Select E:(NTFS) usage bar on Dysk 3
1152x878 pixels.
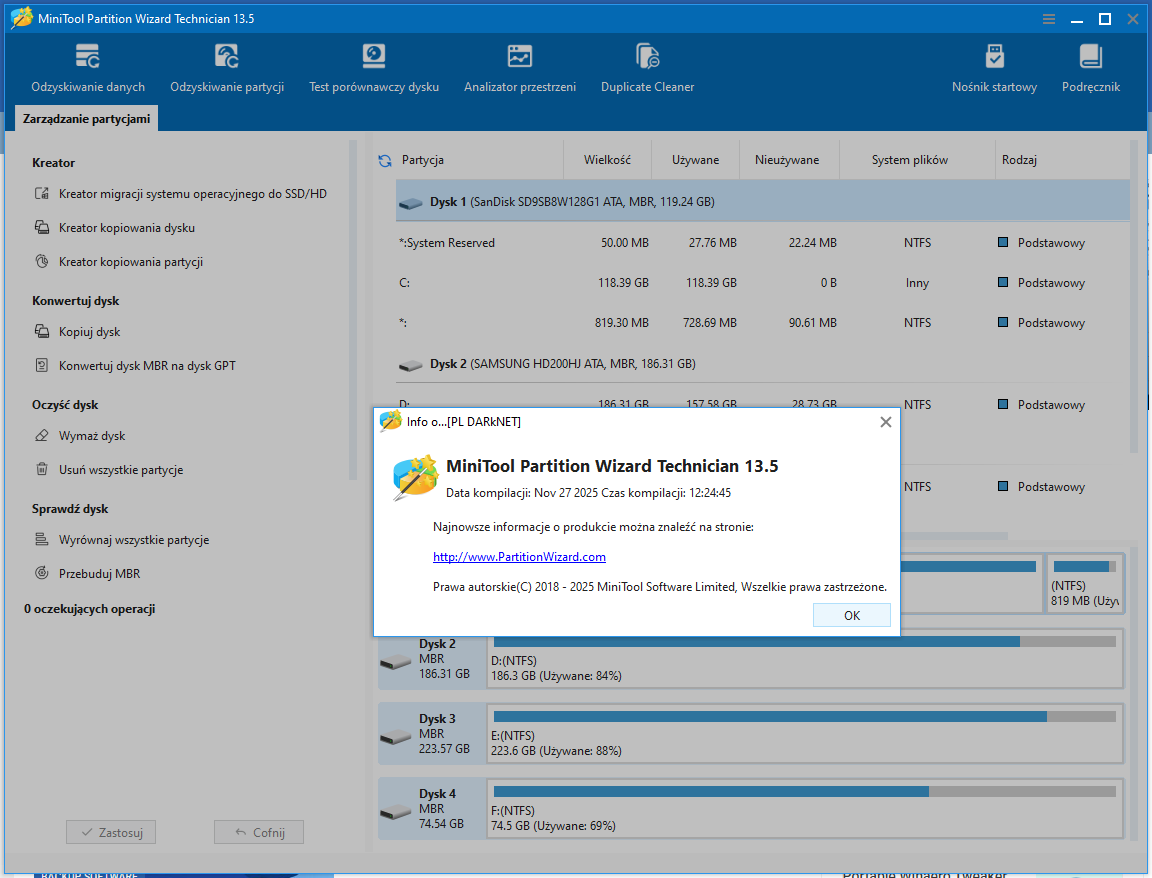tap(804, 716)
